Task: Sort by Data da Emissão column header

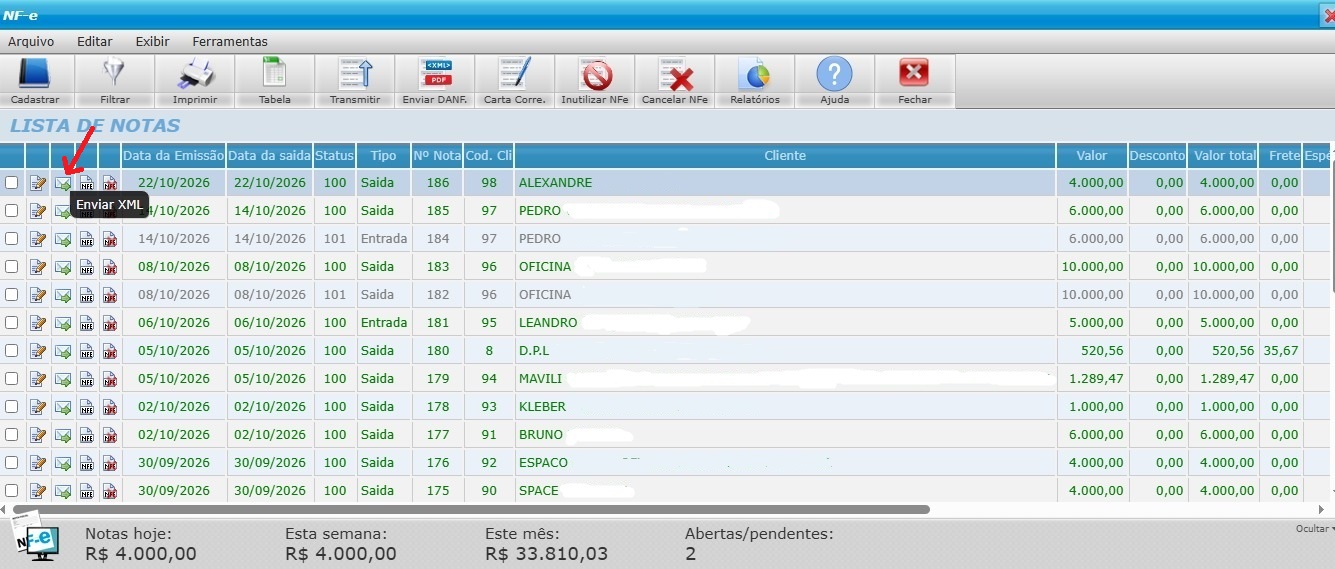Action: [173, 156]
